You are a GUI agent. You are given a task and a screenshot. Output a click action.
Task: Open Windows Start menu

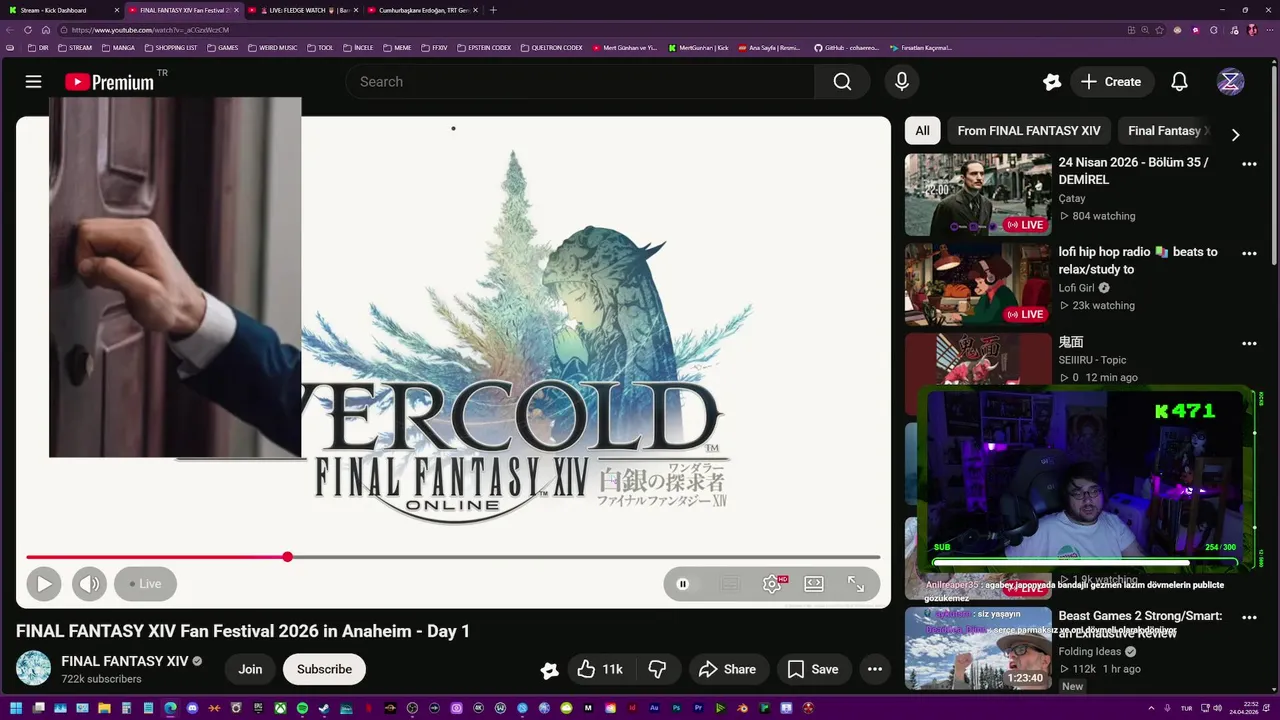15,708
